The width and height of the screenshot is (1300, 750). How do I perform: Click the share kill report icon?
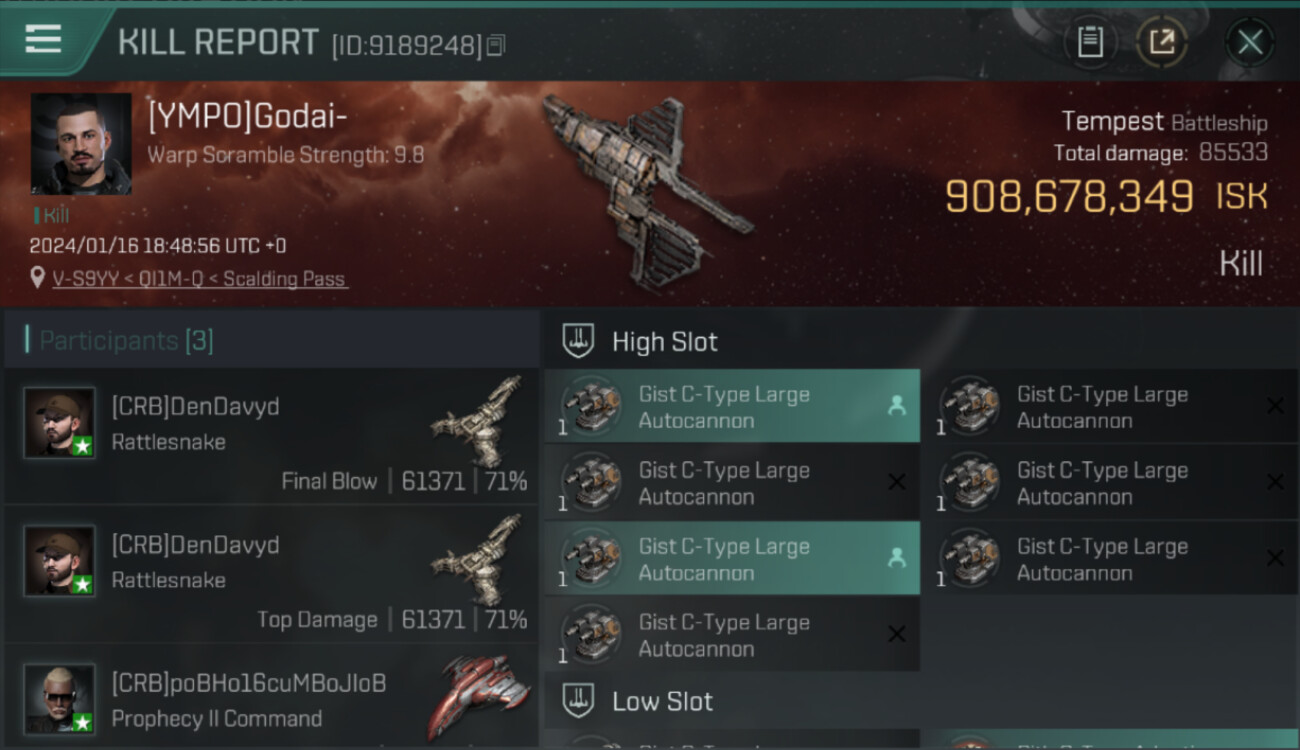[x=1161, y=42]
